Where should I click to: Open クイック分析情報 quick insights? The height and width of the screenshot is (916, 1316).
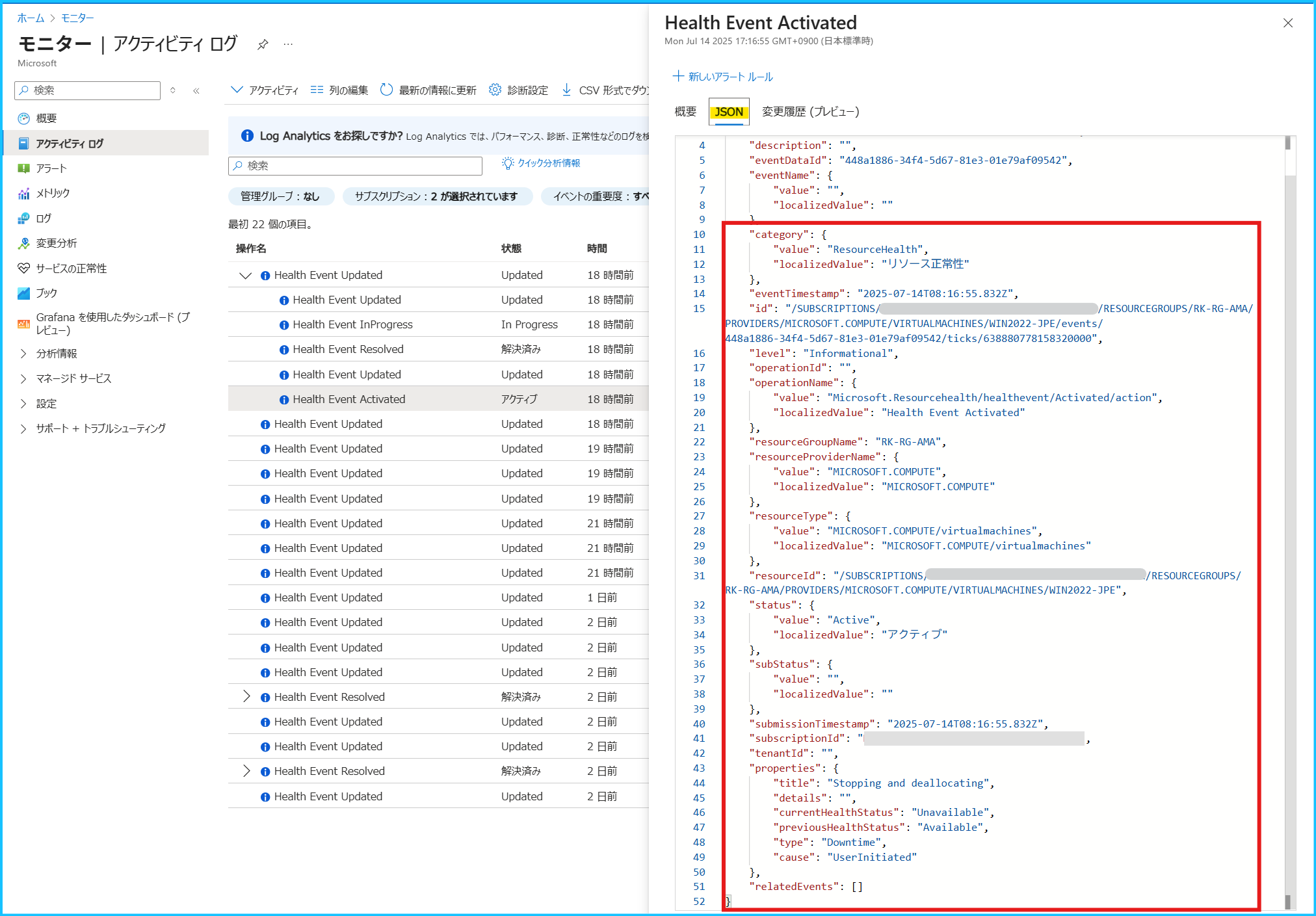[541, 163]
